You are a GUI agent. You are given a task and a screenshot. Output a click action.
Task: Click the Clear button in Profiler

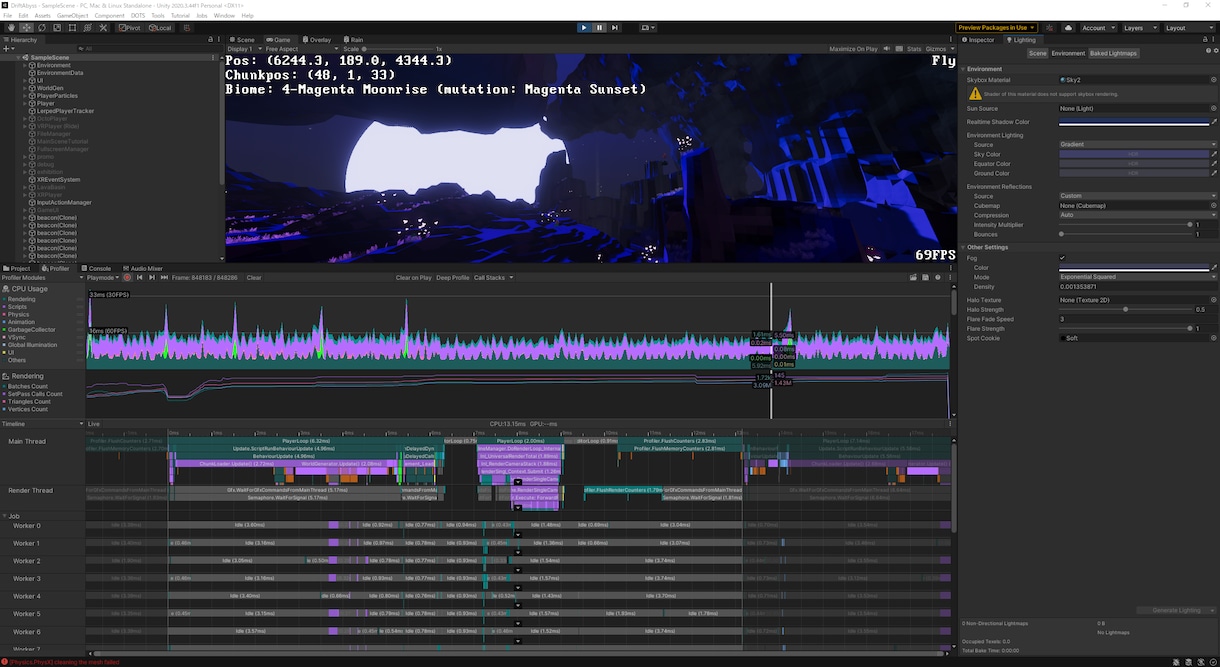pos(254,278)
